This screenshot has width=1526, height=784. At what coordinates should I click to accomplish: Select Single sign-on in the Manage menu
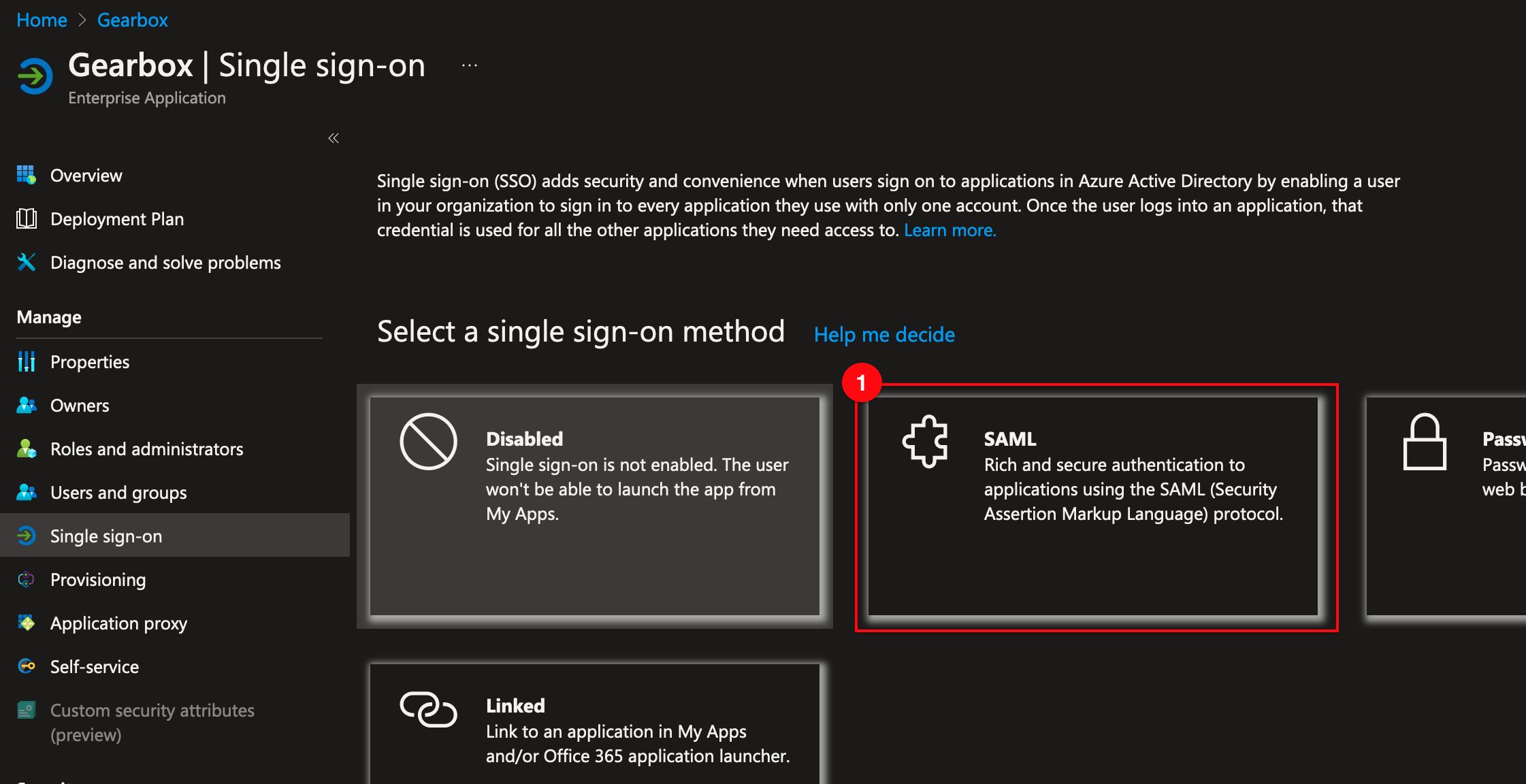(x=105, y=536)
